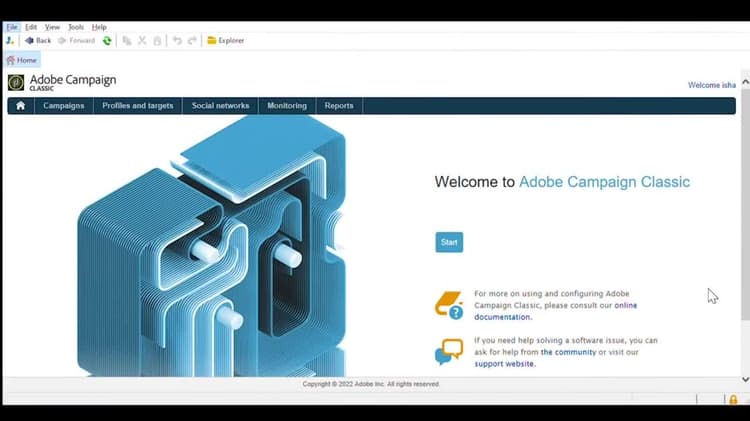Open the Edit menu
Viewport: 750px width, 421px height.
[31, 27]
